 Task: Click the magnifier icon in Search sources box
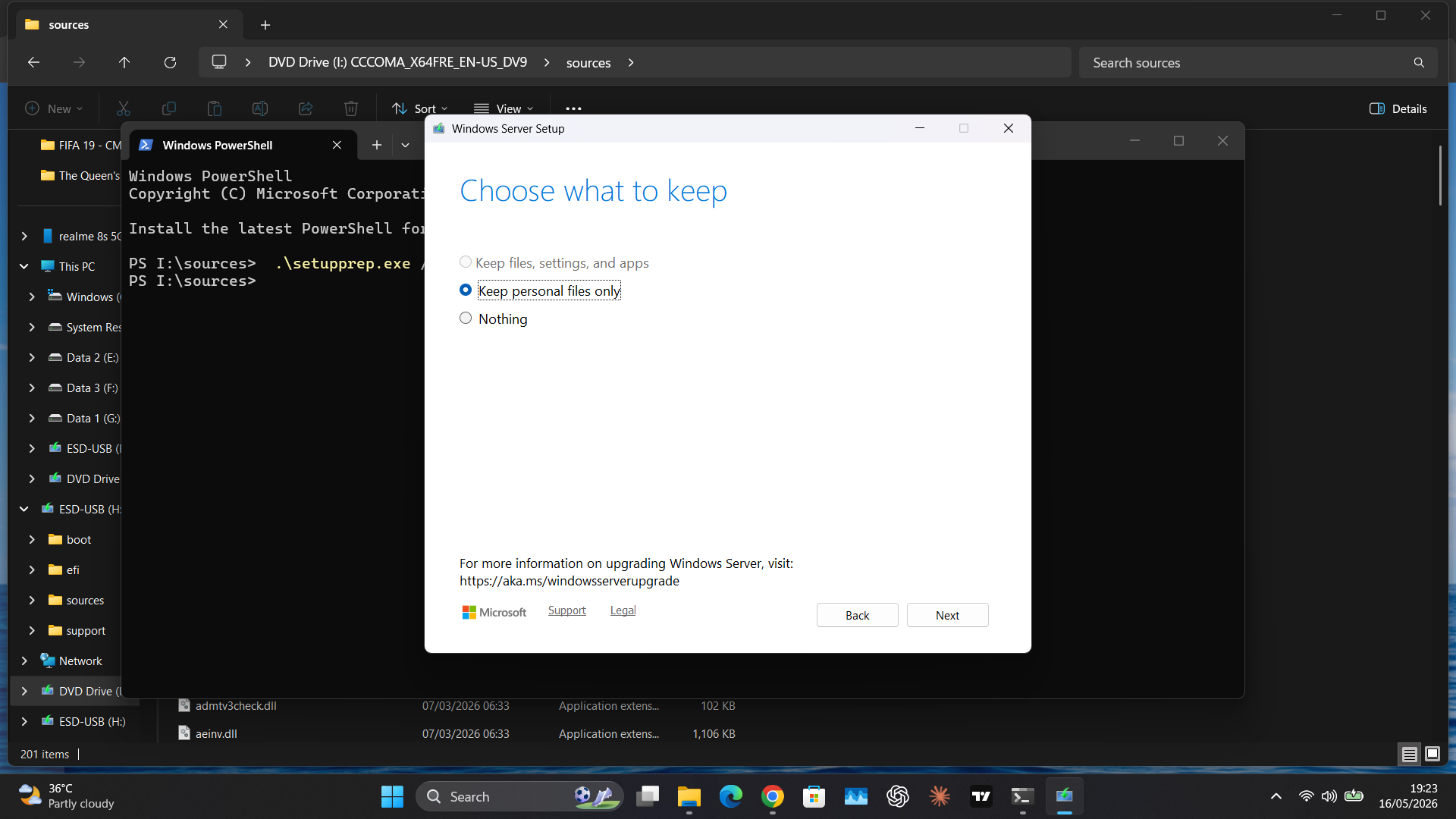[x=1419, y=63]
